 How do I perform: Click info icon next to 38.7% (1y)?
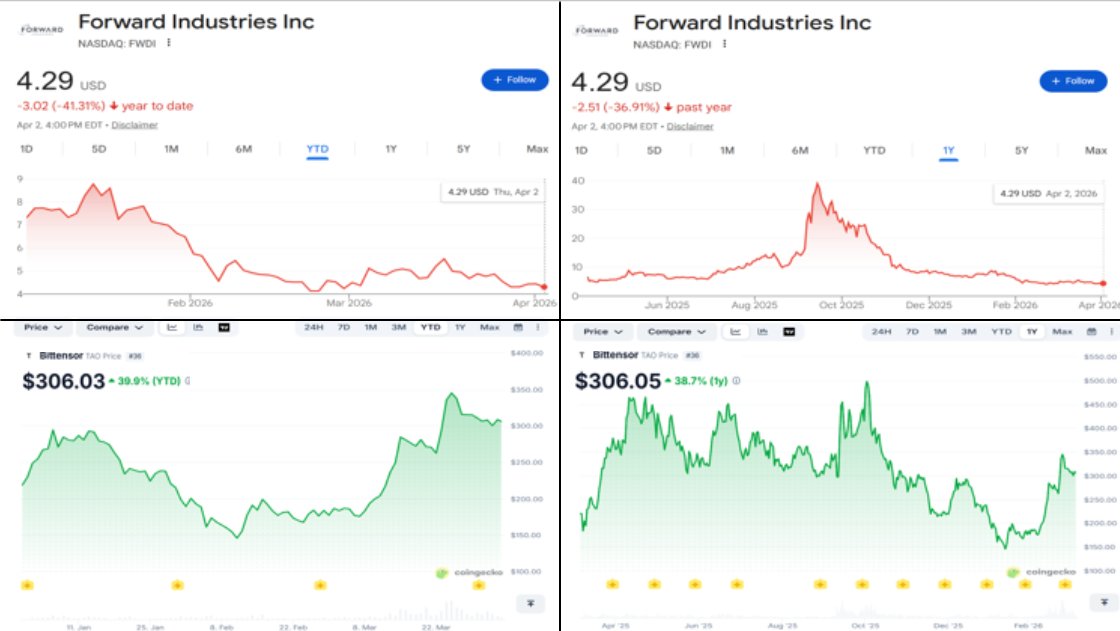[x=737, y=381]
